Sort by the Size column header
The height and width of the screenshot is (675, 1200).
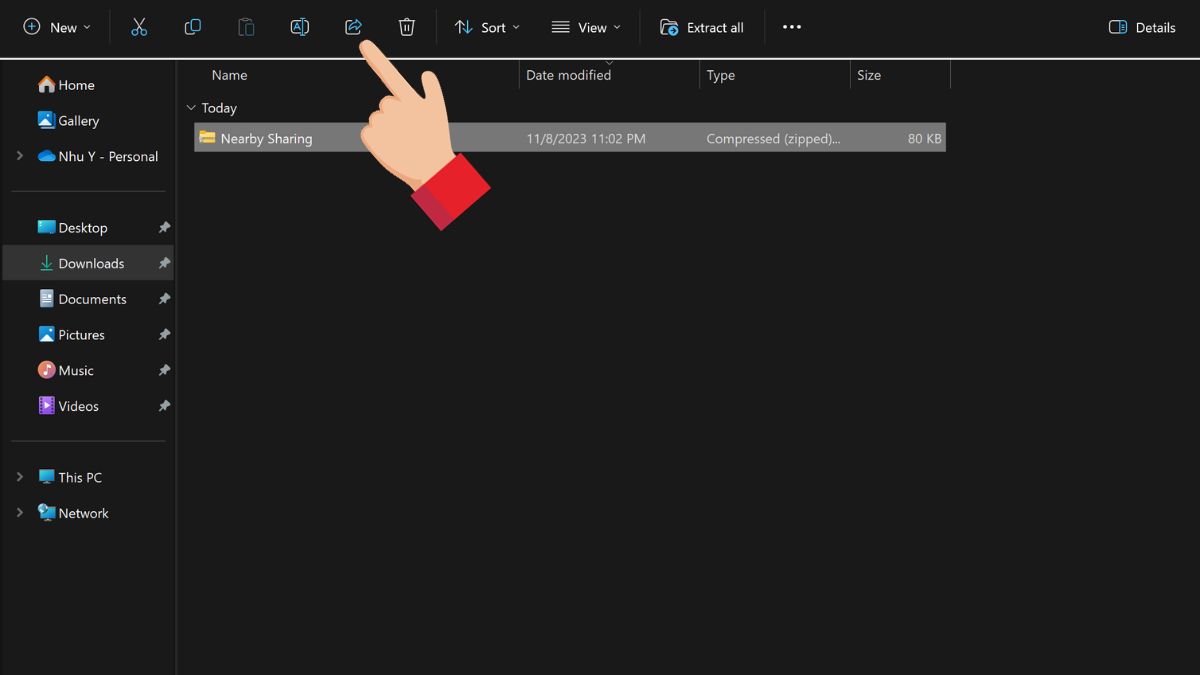[x=868, y=74]
